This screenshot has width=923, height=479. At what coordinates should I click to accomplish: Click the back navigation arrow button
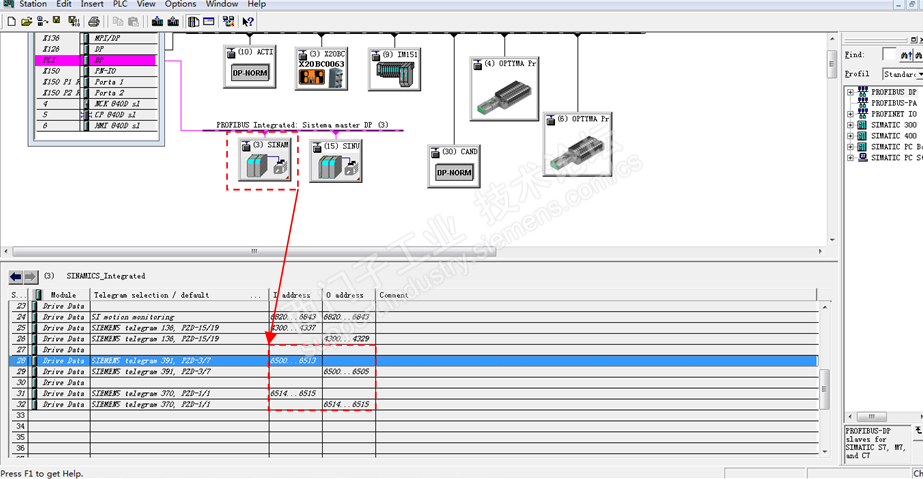click(x=16, y=276)
